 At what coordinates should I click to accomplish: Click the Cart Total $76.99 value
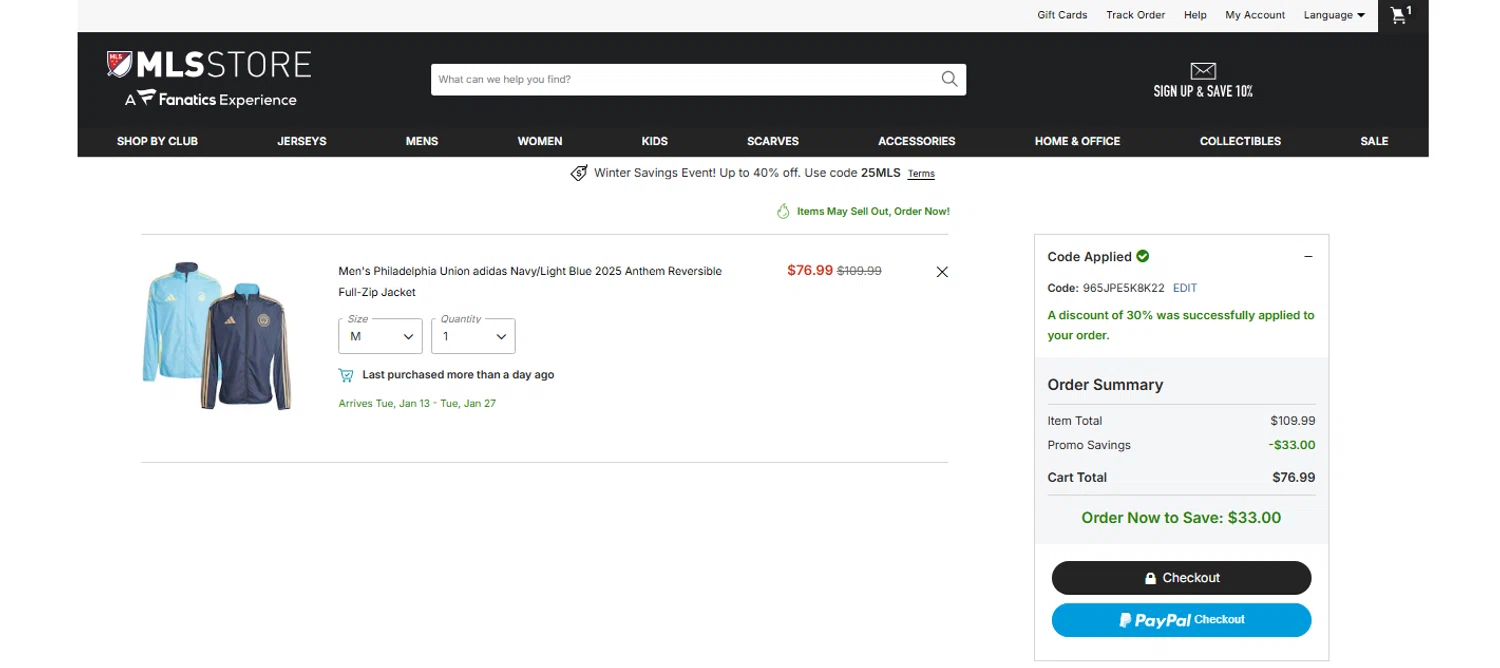point(1294,477)
